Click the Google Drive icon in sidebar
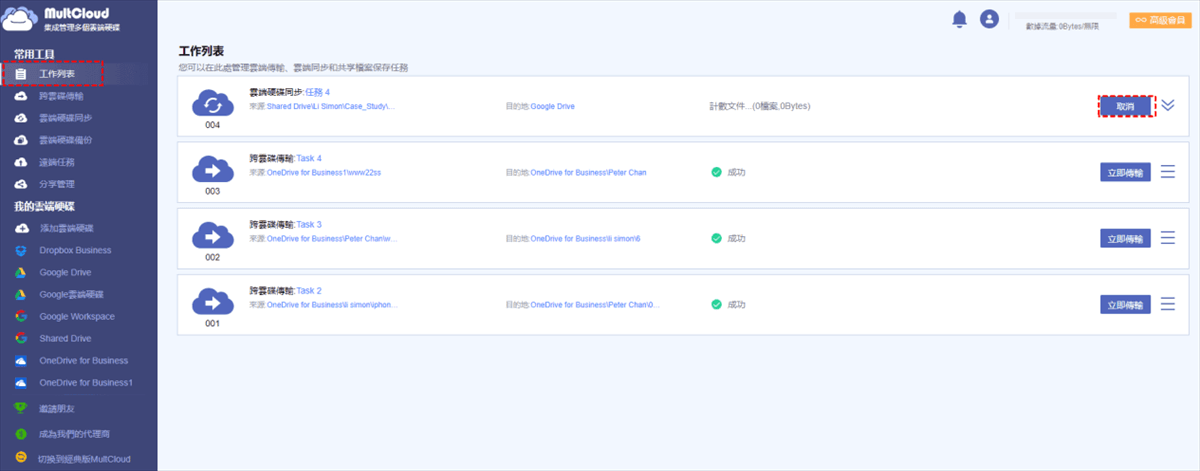The width and height of the screenshot is (1200, 471). coord(20,272)
